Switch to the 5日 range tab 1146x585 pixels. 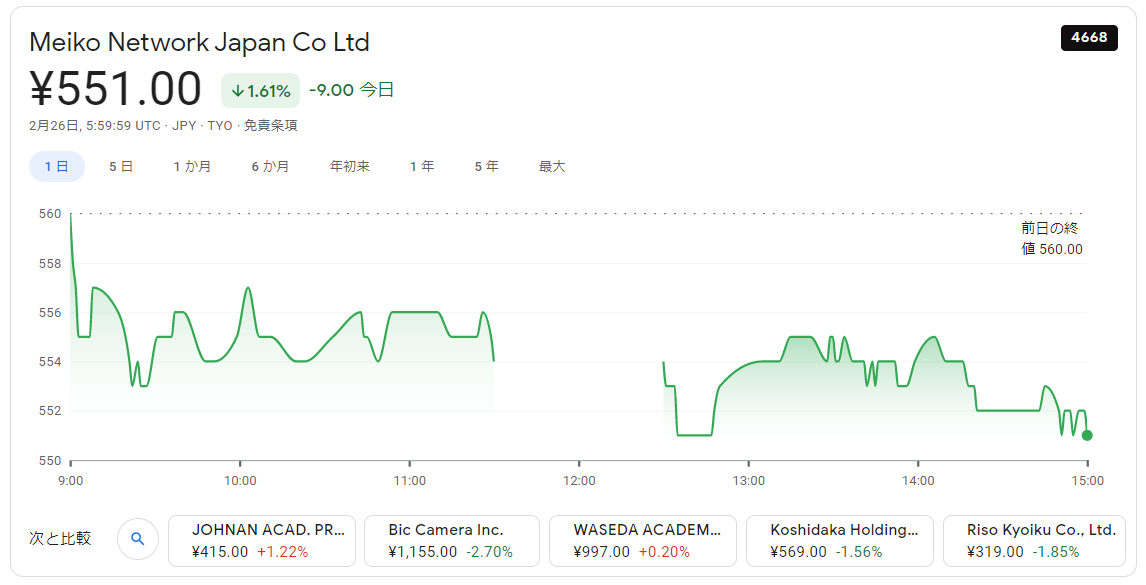(121, 167)
